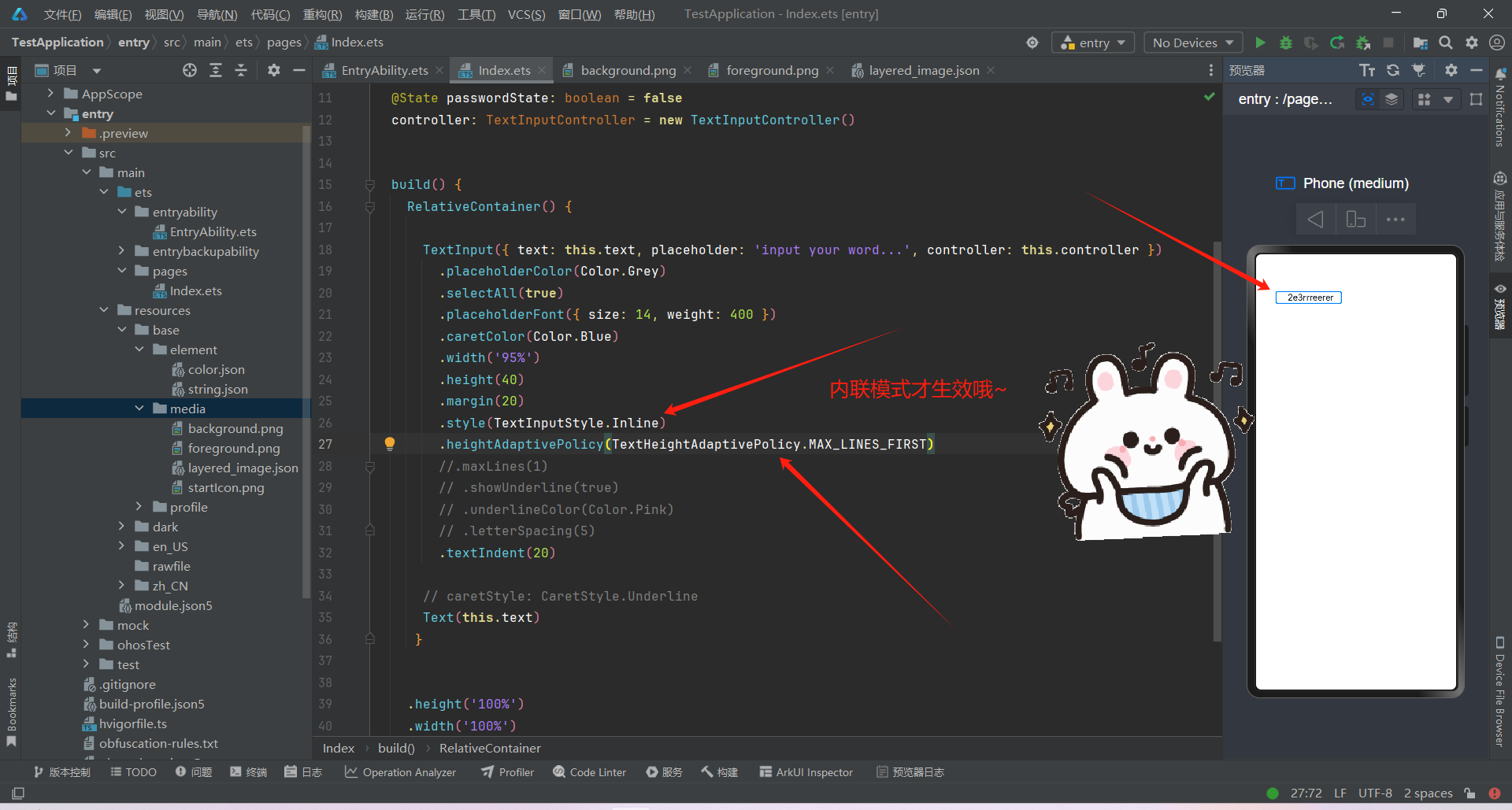Screen dimensions: 1512x810
Task: Expand the profile folder
Action: [x=139, y=507]
